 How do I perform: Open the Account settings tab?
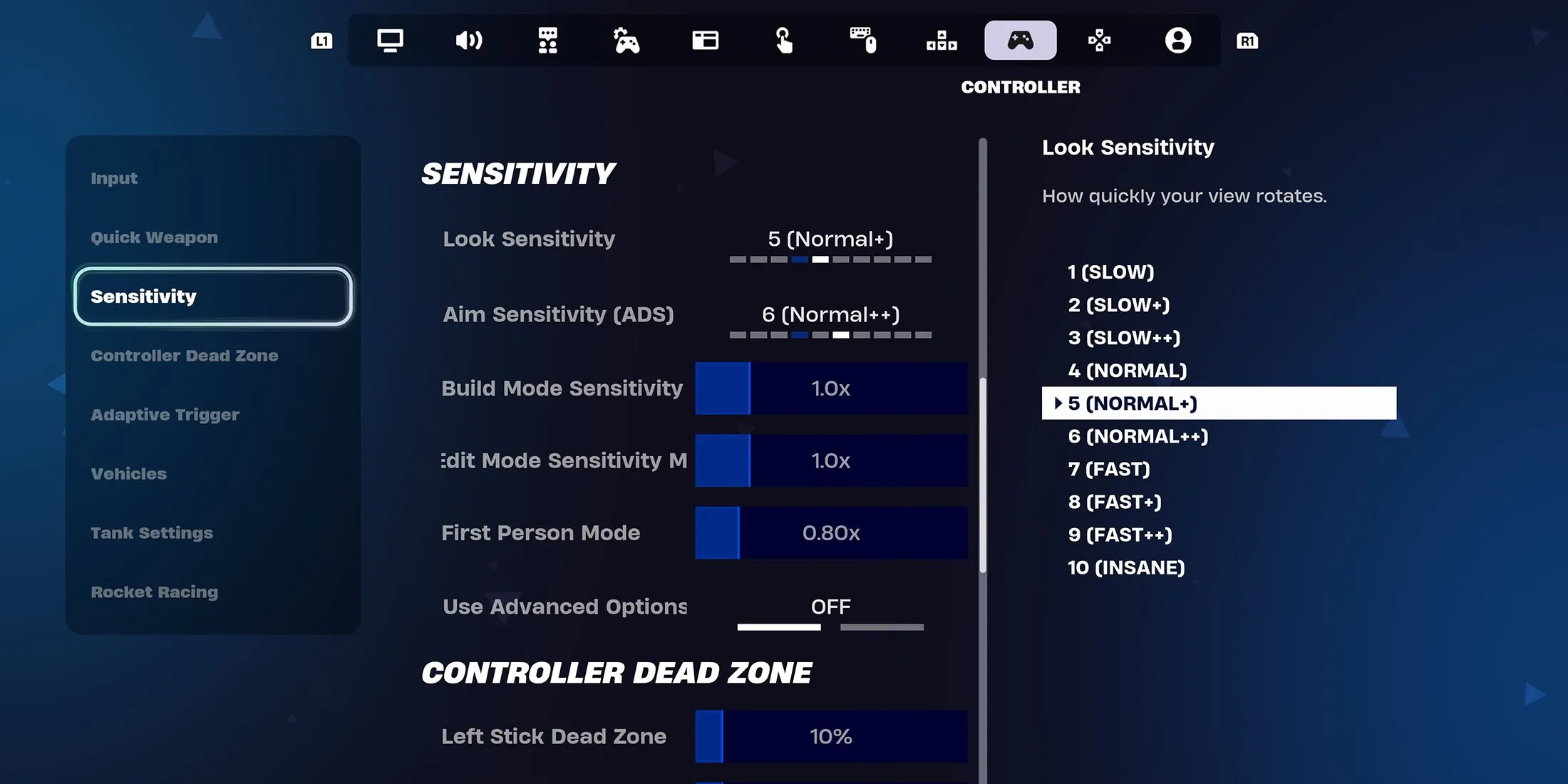coord(1178,40)
